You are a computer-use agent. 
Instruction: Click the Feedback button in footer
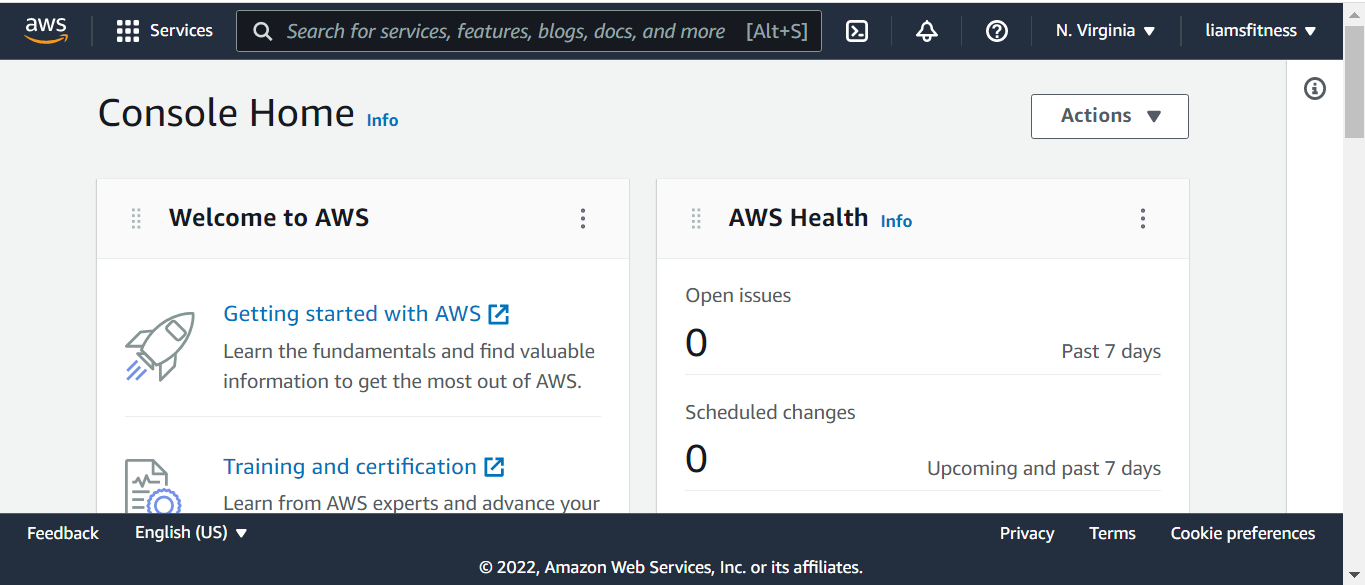(63, 533)
